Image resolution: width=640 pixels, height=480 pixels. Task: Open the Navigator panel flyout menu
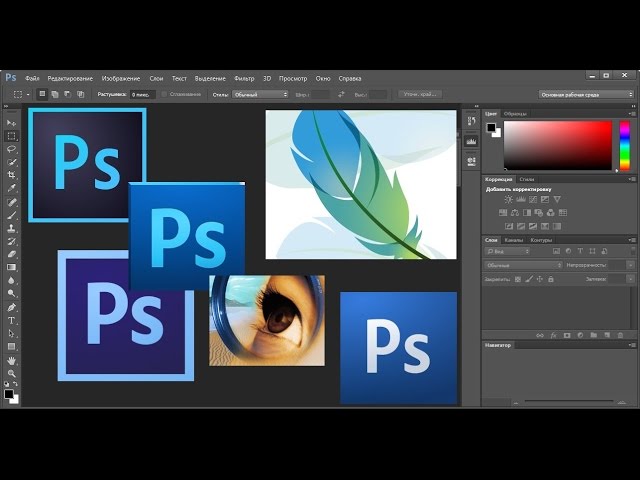[632, 345]
